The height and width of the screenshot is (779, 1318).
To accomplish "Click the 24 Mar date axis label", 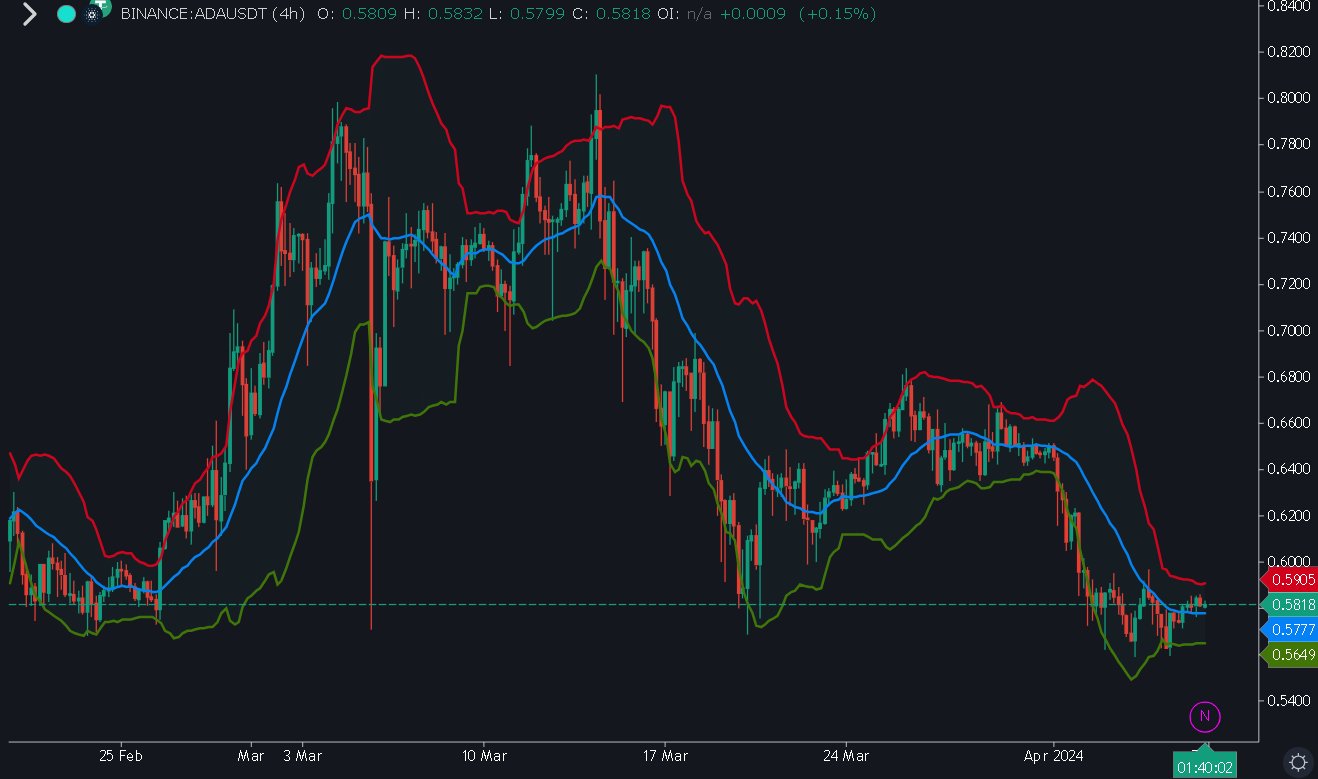I will pos(845,755).
